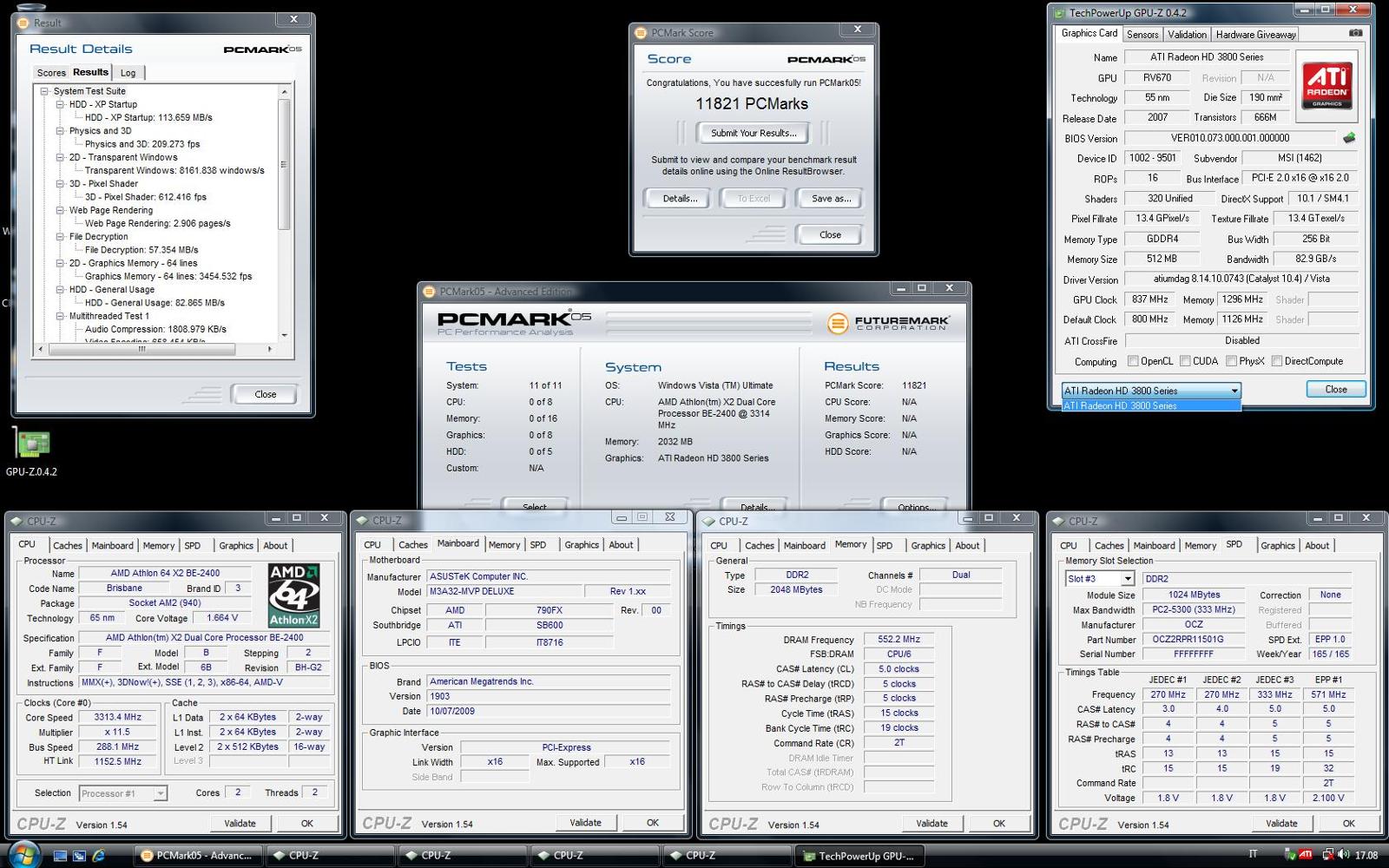This screenshot has width=1389, height=868.
Task: Click the BIOS save chip icon in GPU-Z
Action: pyautogui.click(x=1349, y=138)
